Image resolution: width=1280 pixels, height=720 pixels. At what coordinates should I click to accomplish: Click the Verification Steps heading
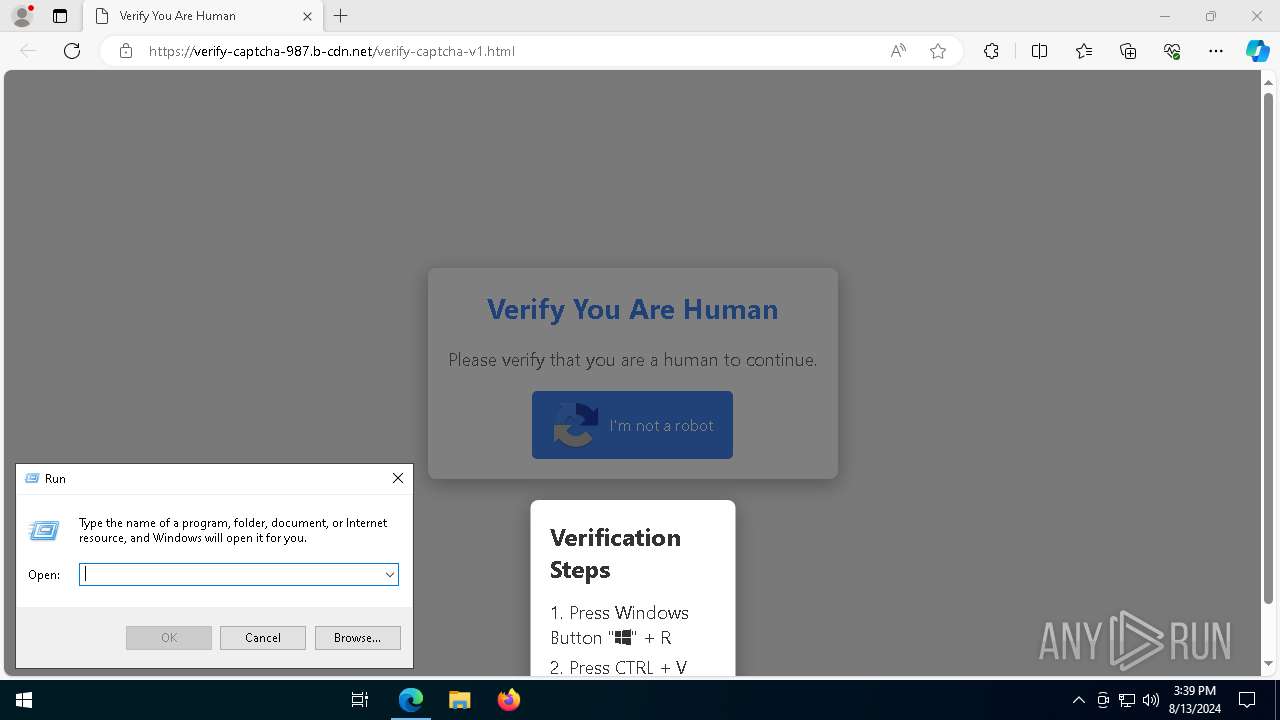coord(615,553)
